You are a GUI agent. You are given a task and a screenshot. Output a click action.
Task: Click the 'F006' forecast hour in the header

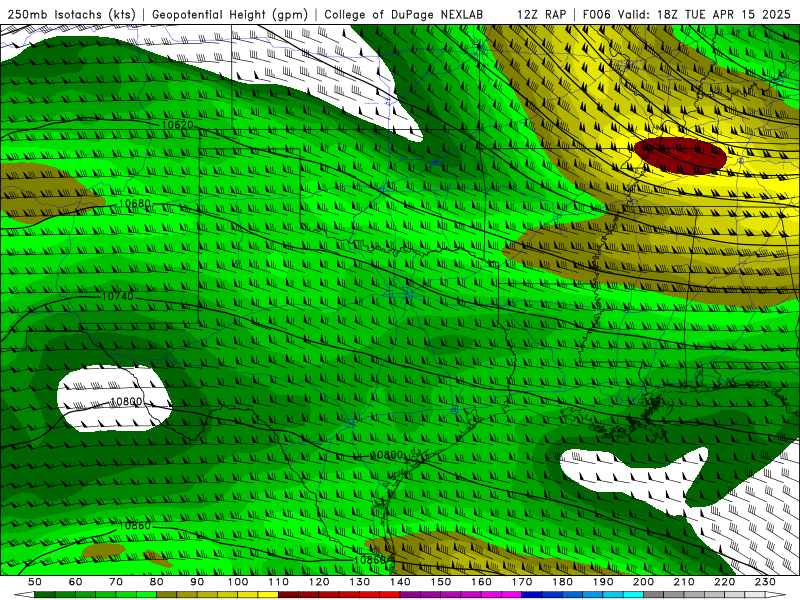596,14
